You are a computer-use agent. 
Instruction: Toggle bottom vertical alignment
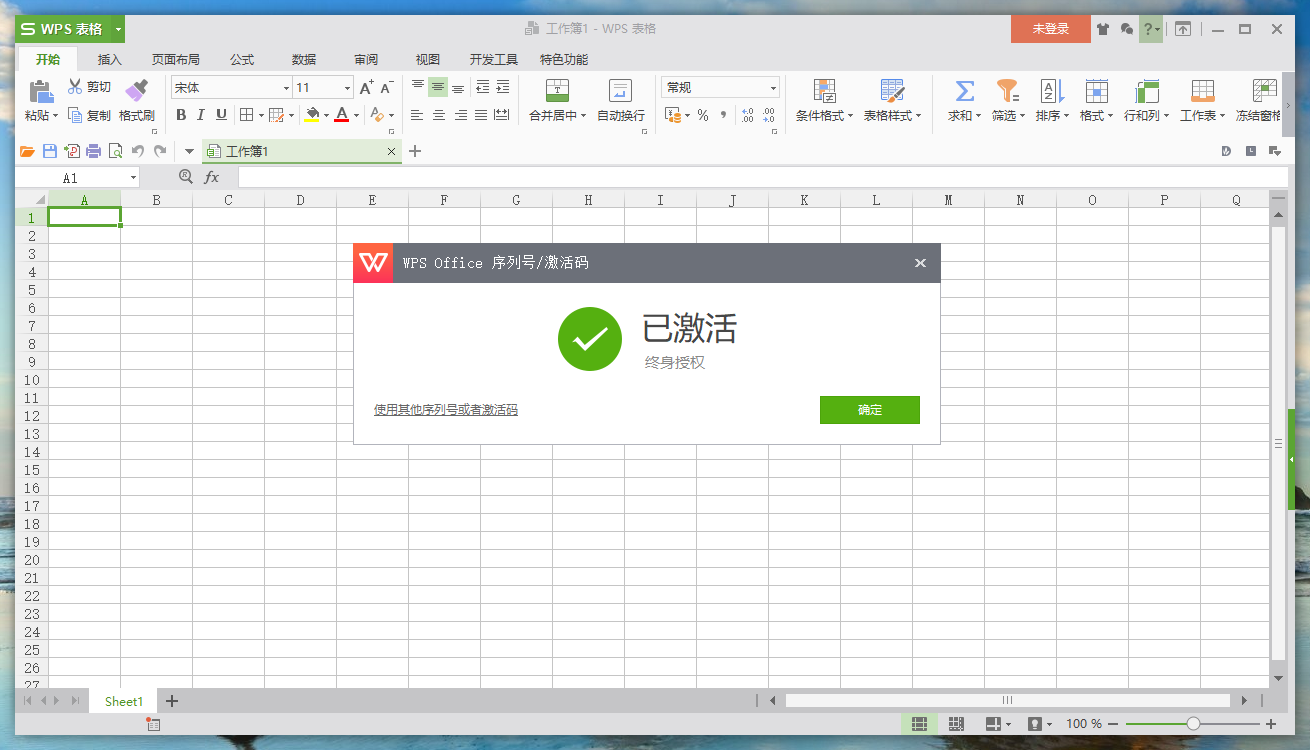pyautogui.click(x=458, y=87)
